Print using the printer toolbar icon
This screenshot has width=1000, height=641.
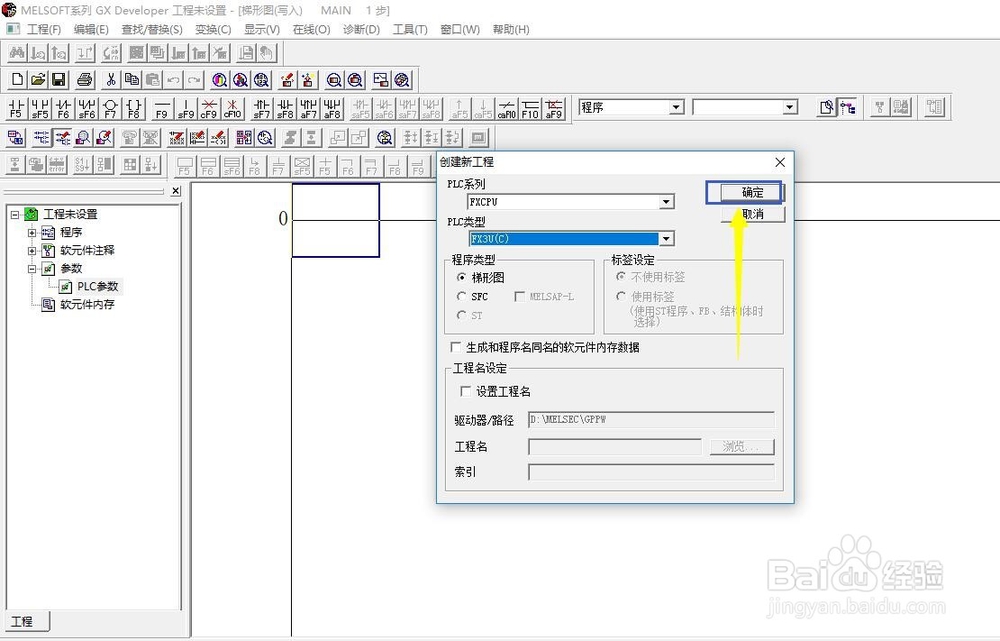click(x=84, y=80)
